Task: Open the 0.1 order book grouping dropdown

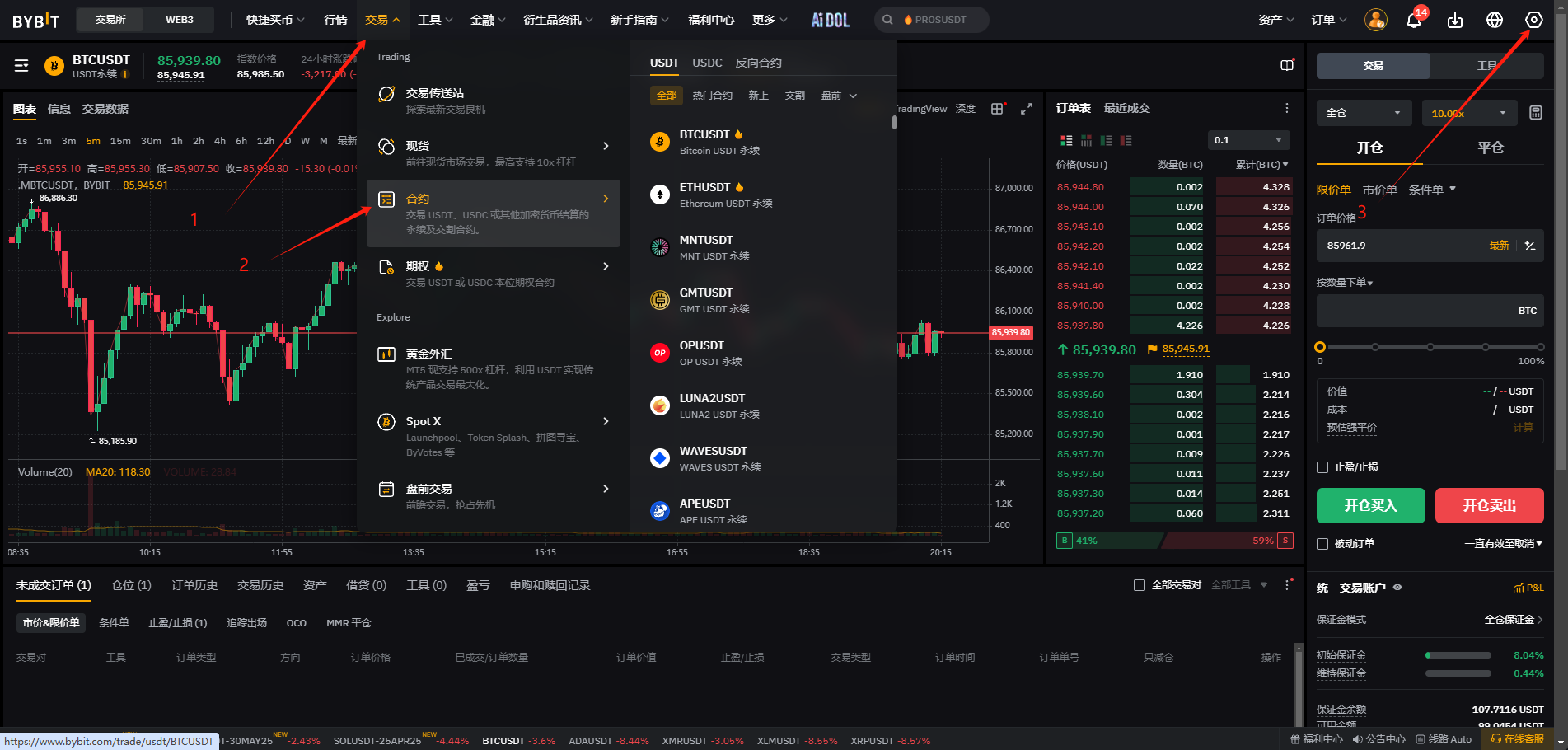Action: pos(1248,140)
